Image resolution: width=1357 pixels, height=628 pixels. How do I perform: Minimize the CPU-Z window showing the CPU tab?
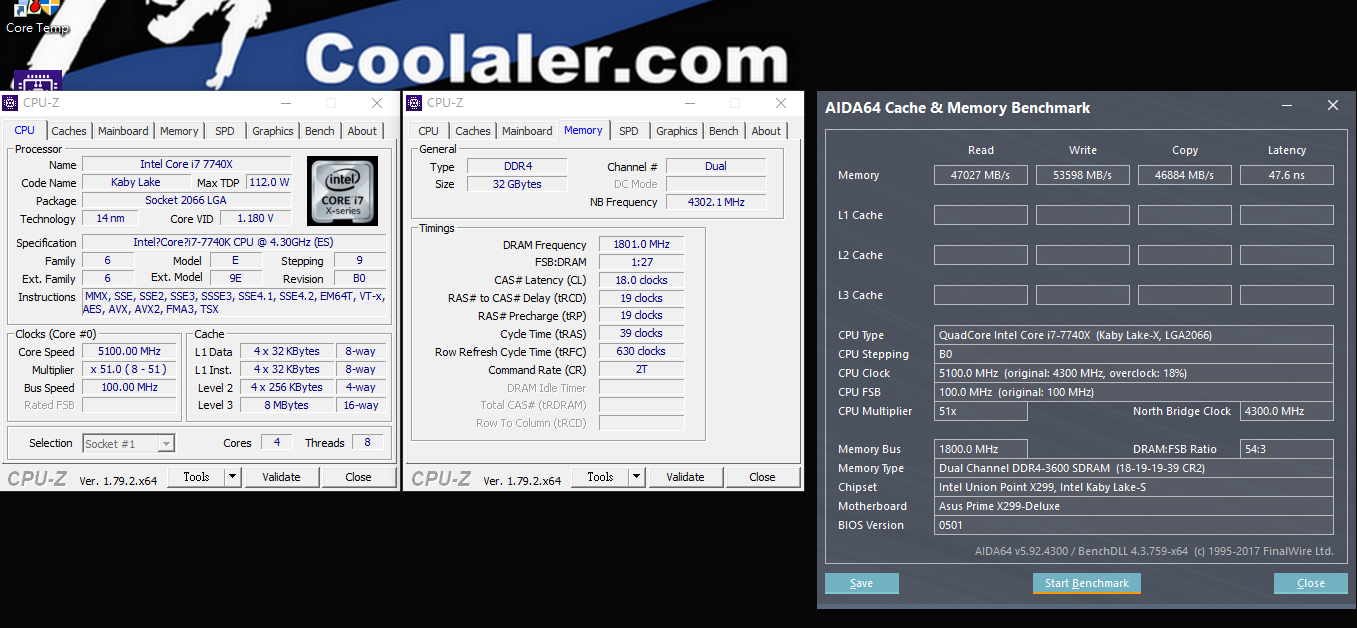[285, 103]
